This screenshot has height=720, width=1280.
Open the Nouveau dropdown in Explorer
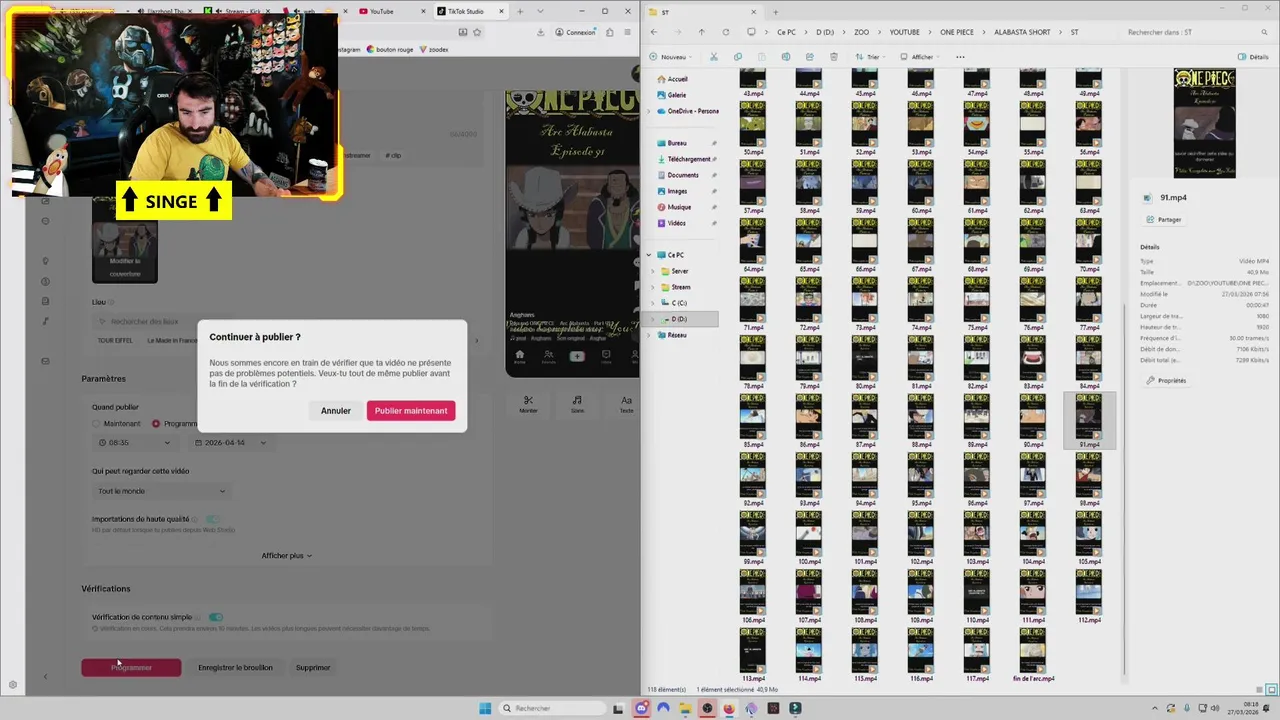point(672,57)
